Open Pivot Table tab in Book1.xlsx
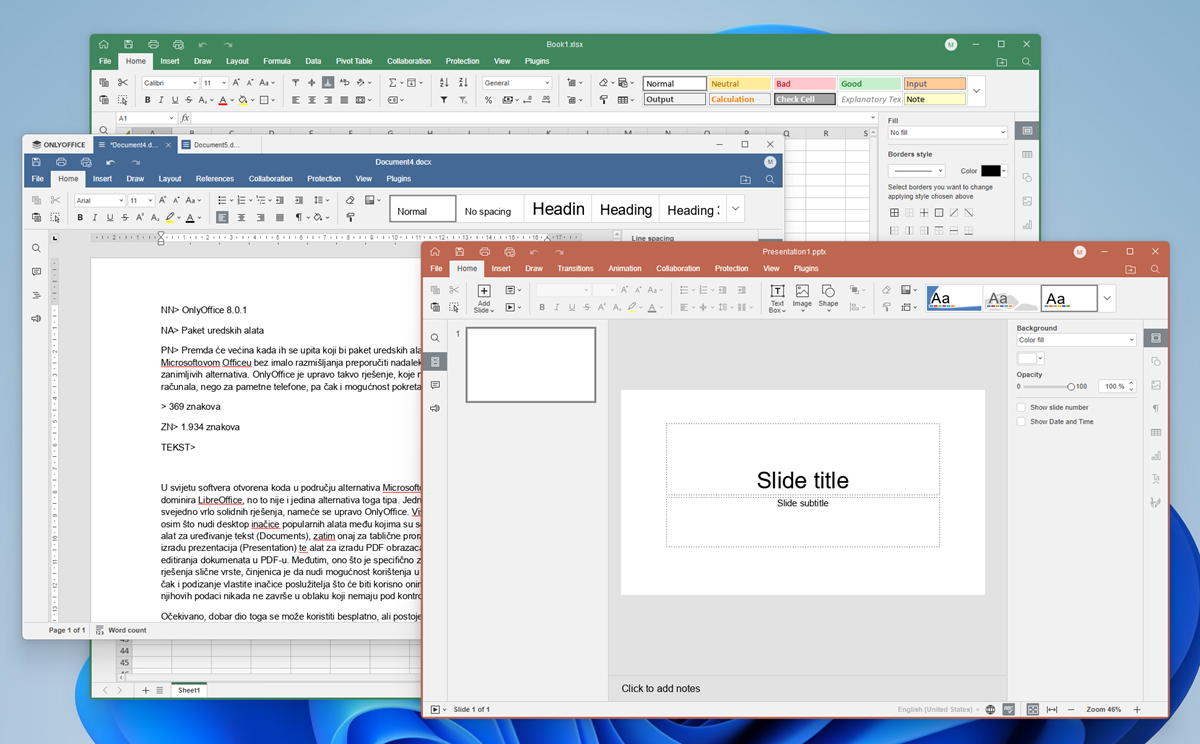Screen dimensions: 1200x744 pos(354,61)
